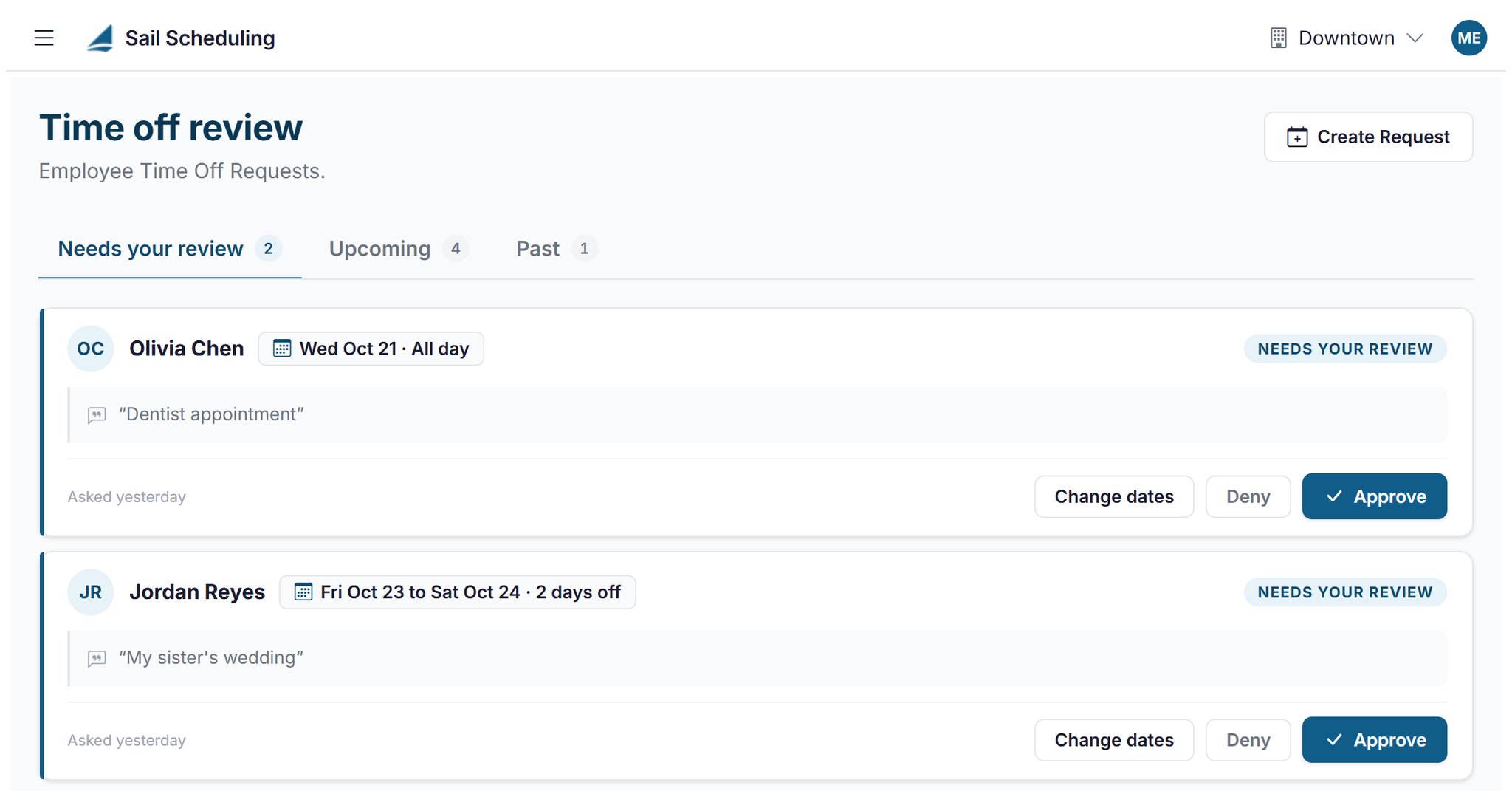Click the Wed Oct 21 · All day text
The width and height of the screenshot is (1512, 791).
click(384, 349)
